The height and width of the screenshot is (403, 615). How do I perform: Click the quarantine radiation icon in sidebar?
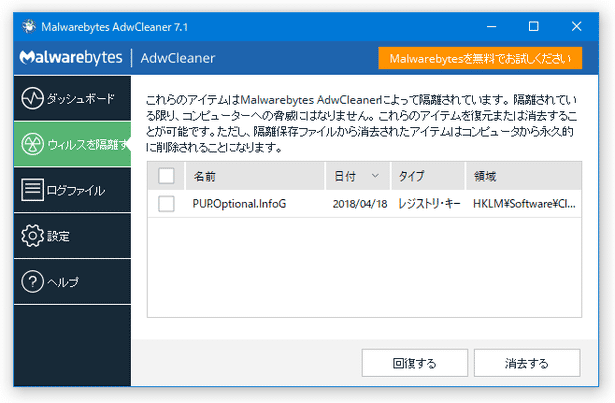tap(32, 144)
